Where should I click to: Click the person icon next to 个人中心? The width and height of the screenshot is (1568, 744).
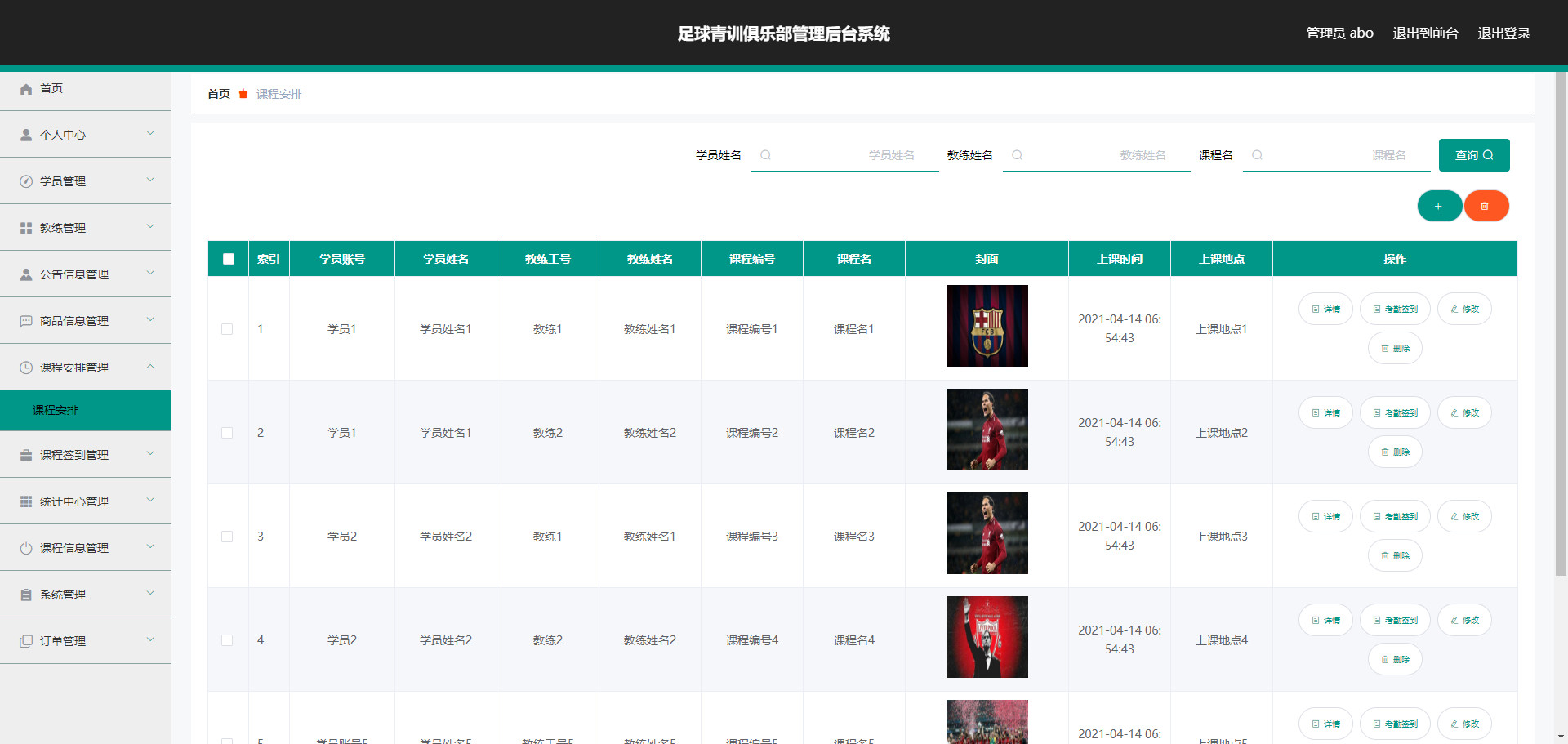click(x=26, y=135)
